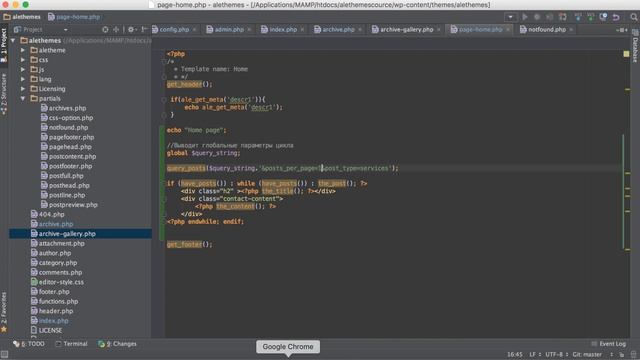Close the page-home.php tab

click(x=508, y=30)
